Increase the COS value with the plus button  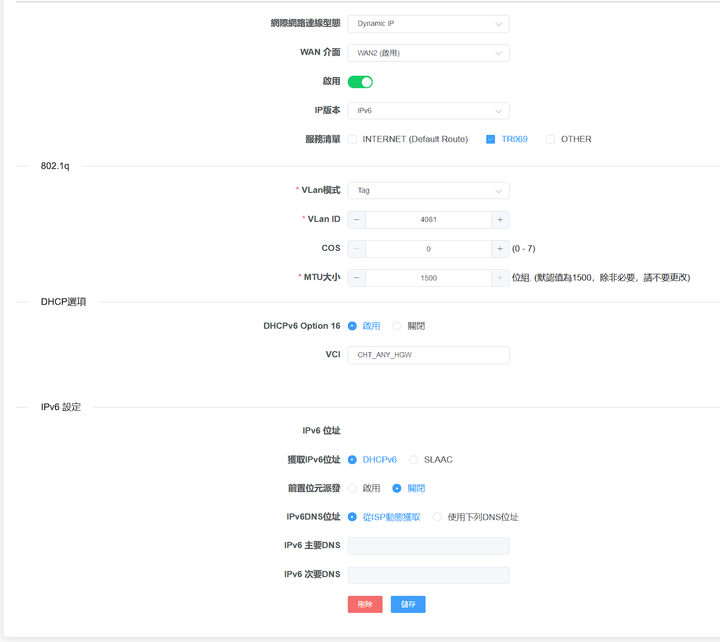click(500, 249)
